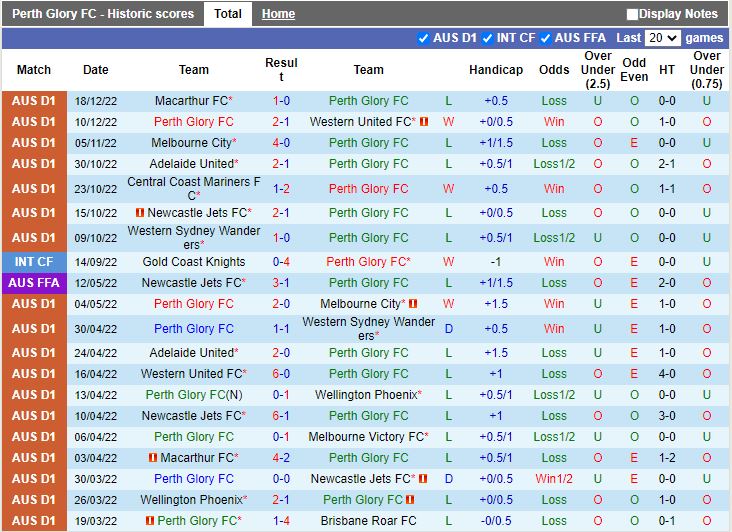
Task: Open the Last 20 games dropdown
Action: click(x=662, y=38)
